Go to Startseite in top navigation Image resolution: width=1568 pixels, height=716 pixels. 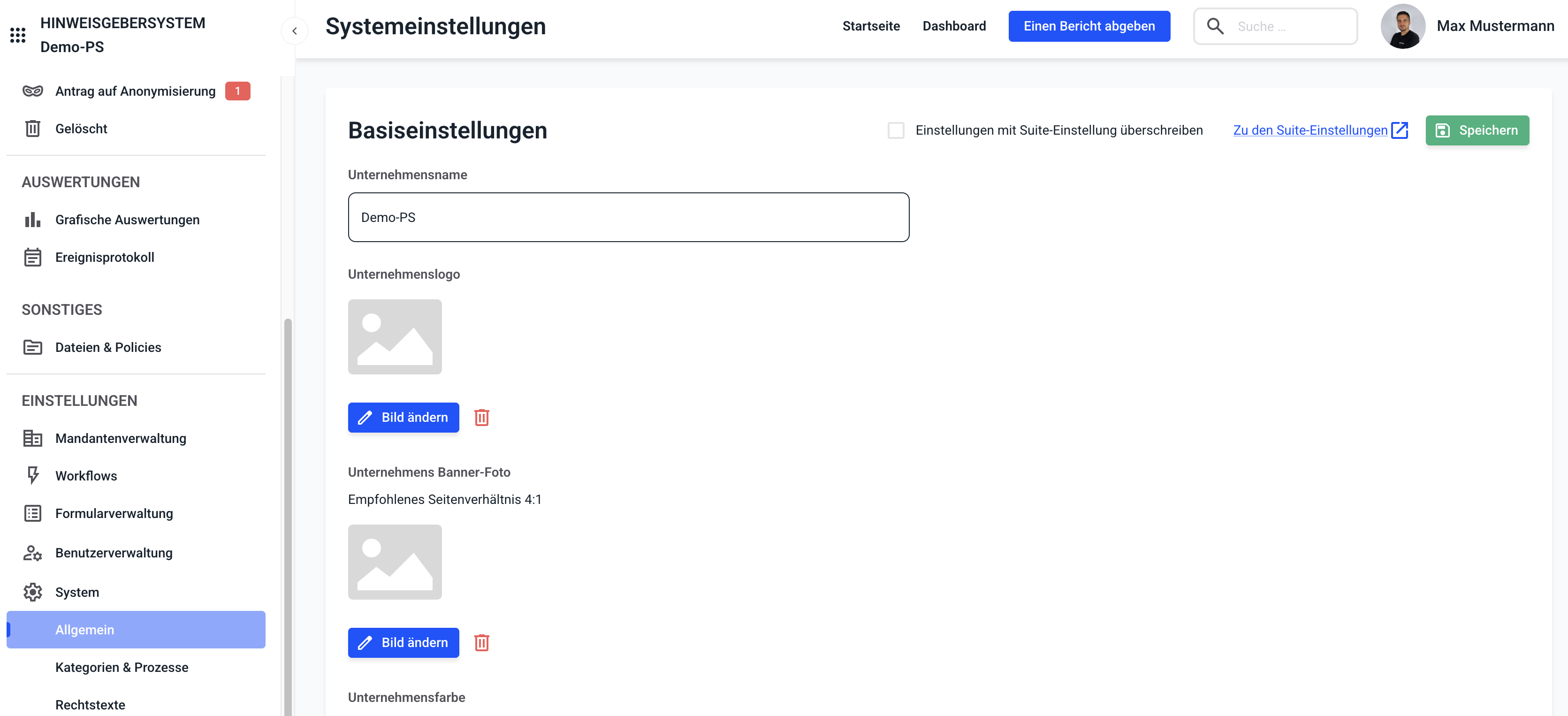click(870, 26)
